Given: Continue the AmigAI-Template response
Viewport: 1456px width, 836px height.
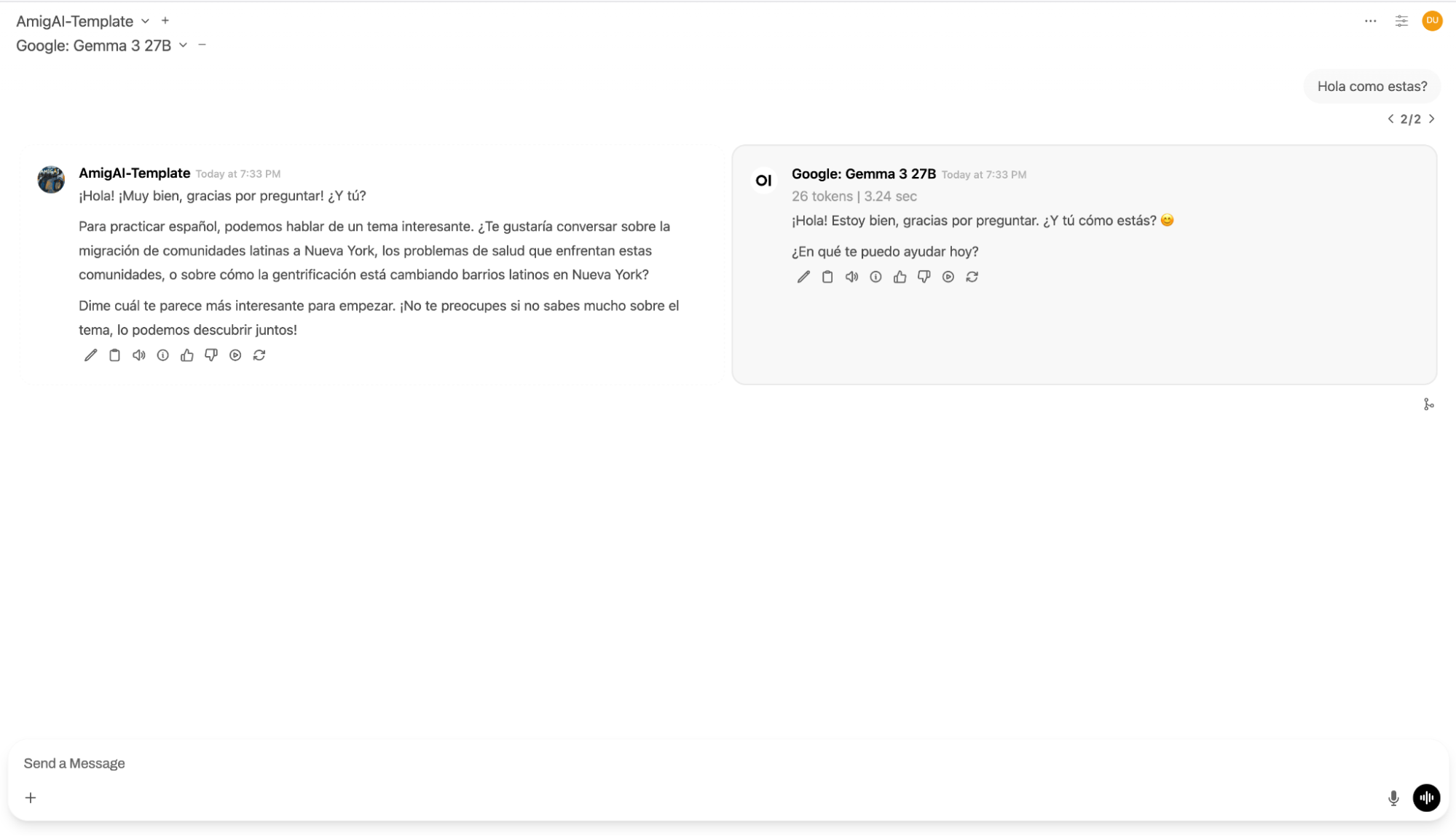Looking at the screenshot, I should pos(235,355).
